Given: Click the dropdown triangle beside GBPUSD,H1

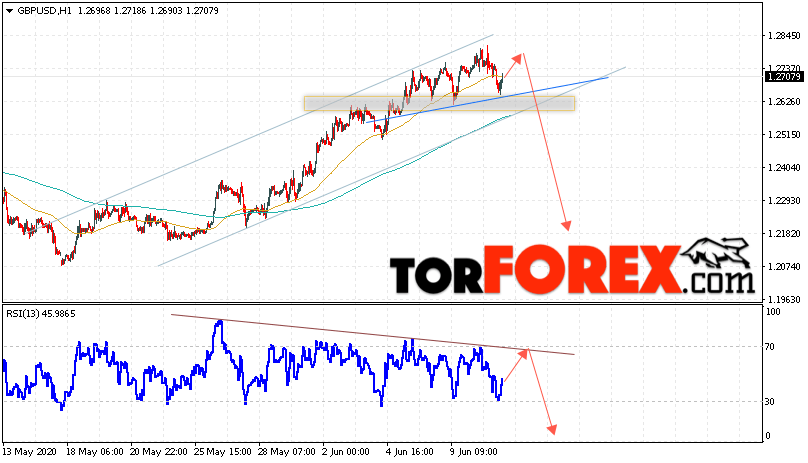Looking at the screenshot, I should pos(9,11).
